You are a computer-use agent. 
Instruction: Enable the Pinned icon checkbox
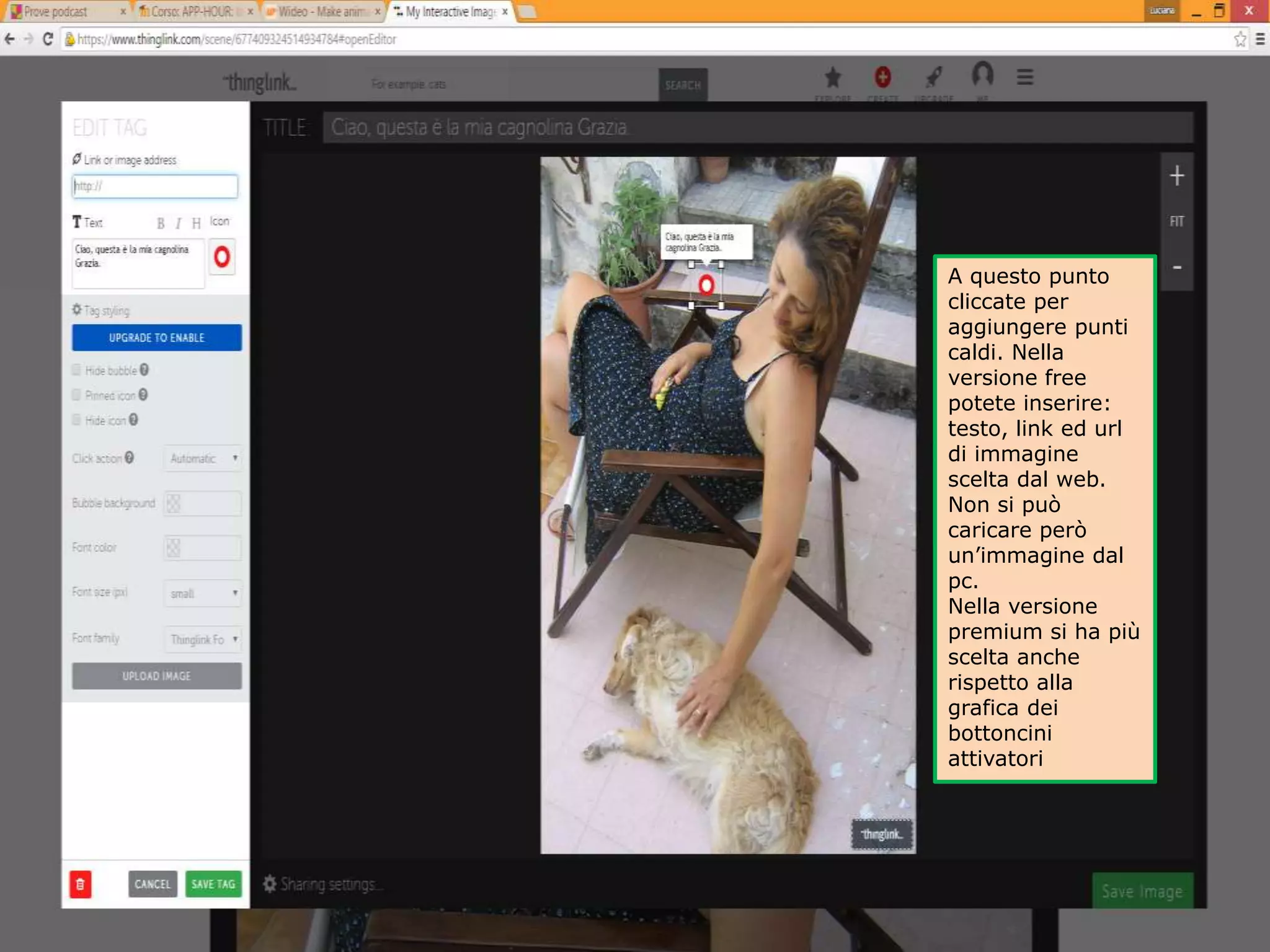[x=76, y=395]
